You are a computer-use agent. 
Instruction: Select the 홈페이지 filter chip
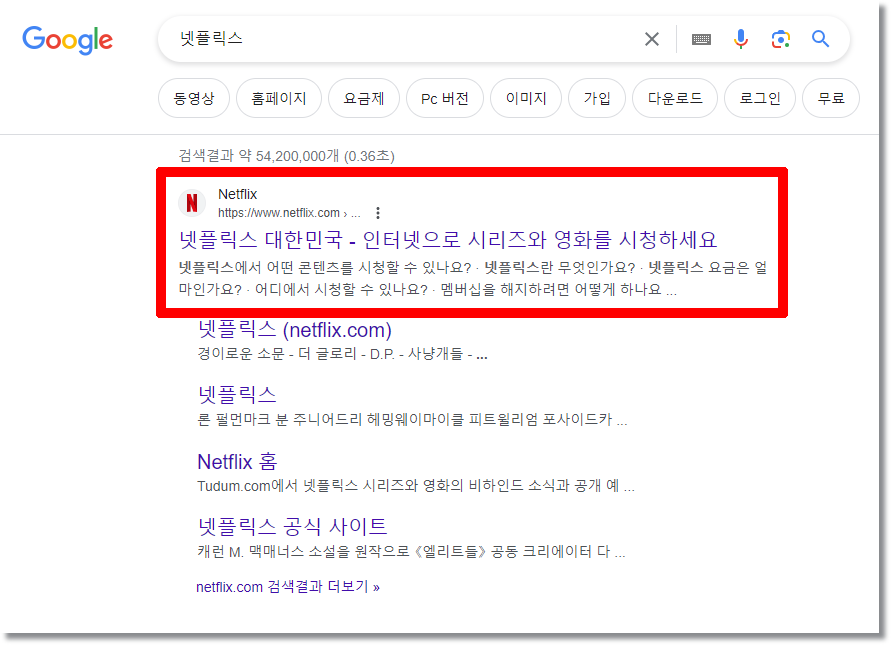[x=278, y=98]
